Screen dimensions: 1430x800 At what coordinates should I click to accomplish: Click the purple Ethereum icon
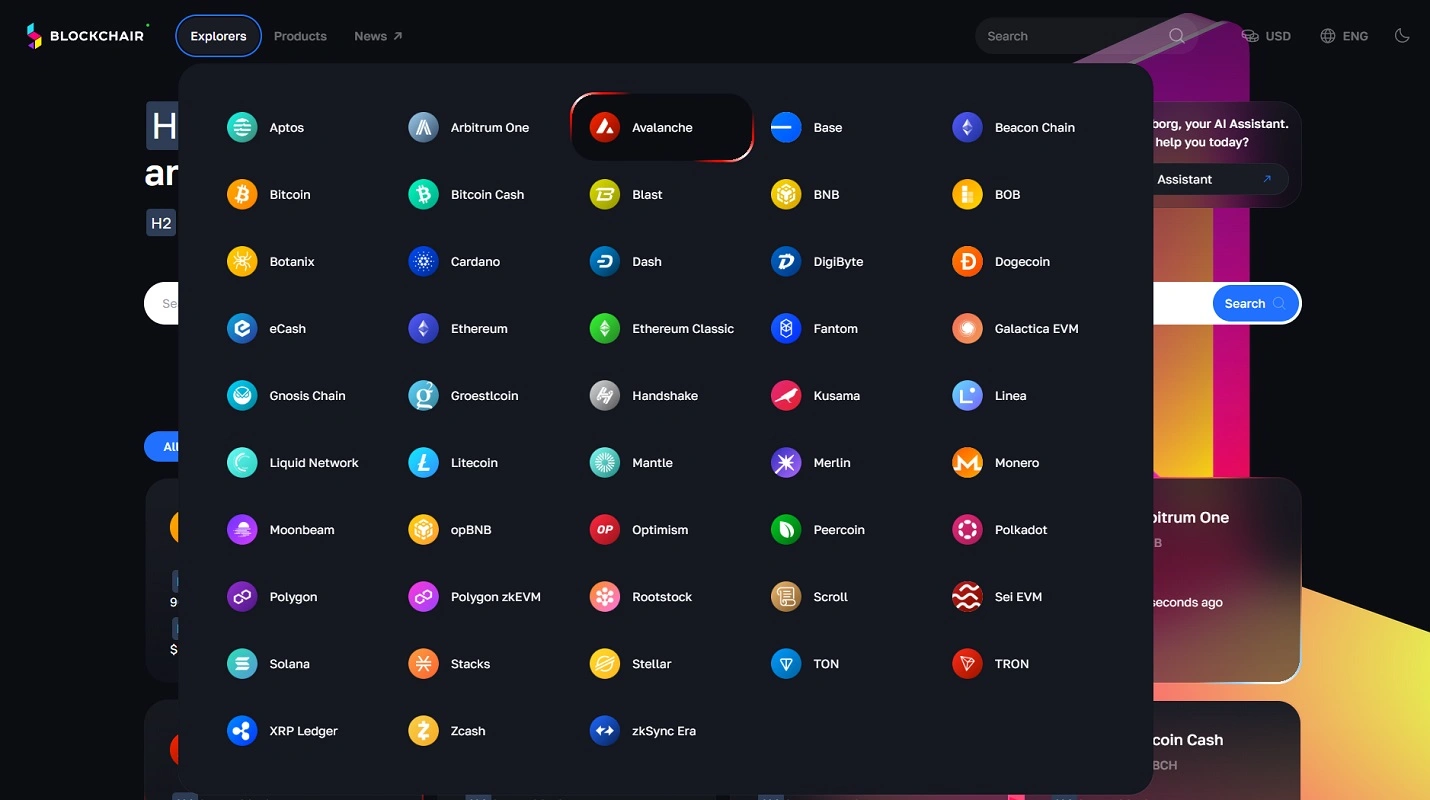pyautogui.click(x=423, y=328)
